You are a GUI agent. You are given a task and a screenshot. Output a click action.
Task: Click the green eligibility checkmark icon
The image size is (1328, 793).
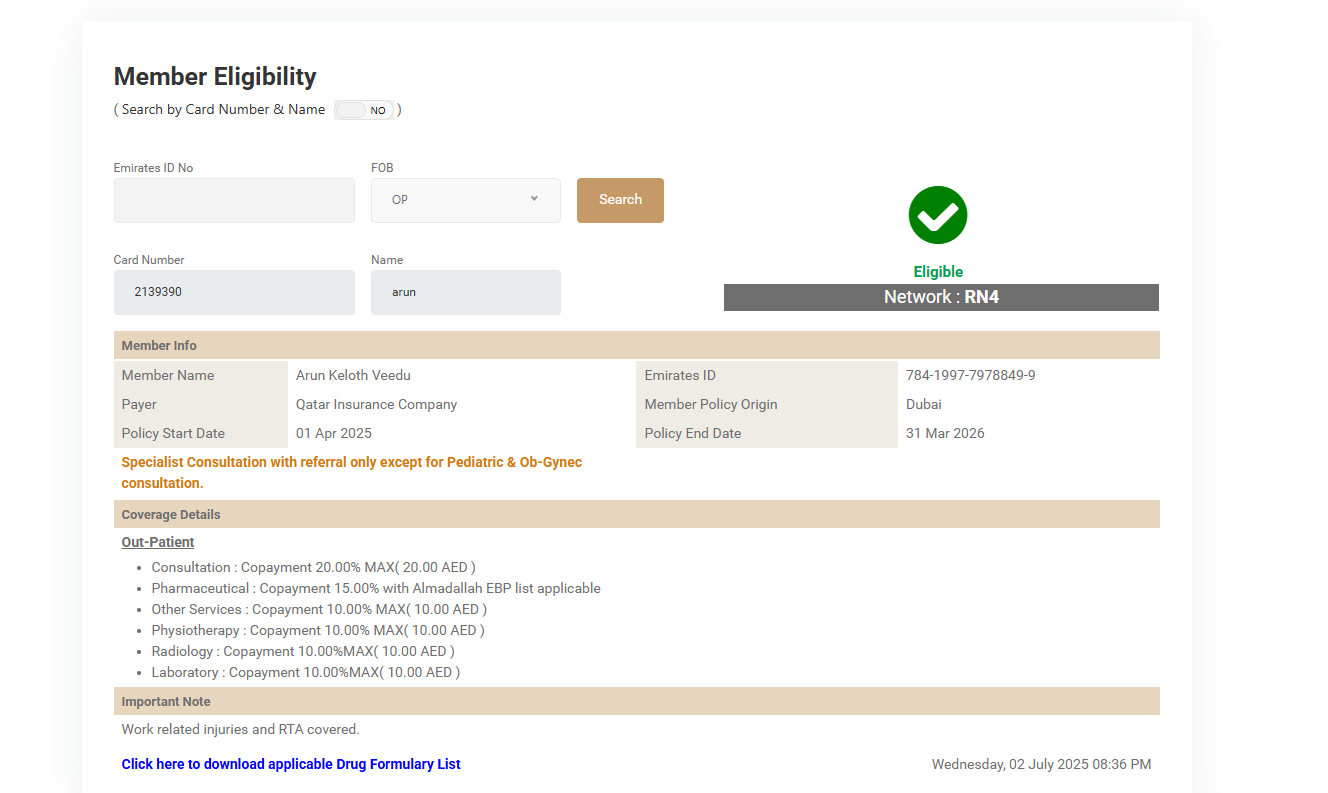(x=938, y=215)
